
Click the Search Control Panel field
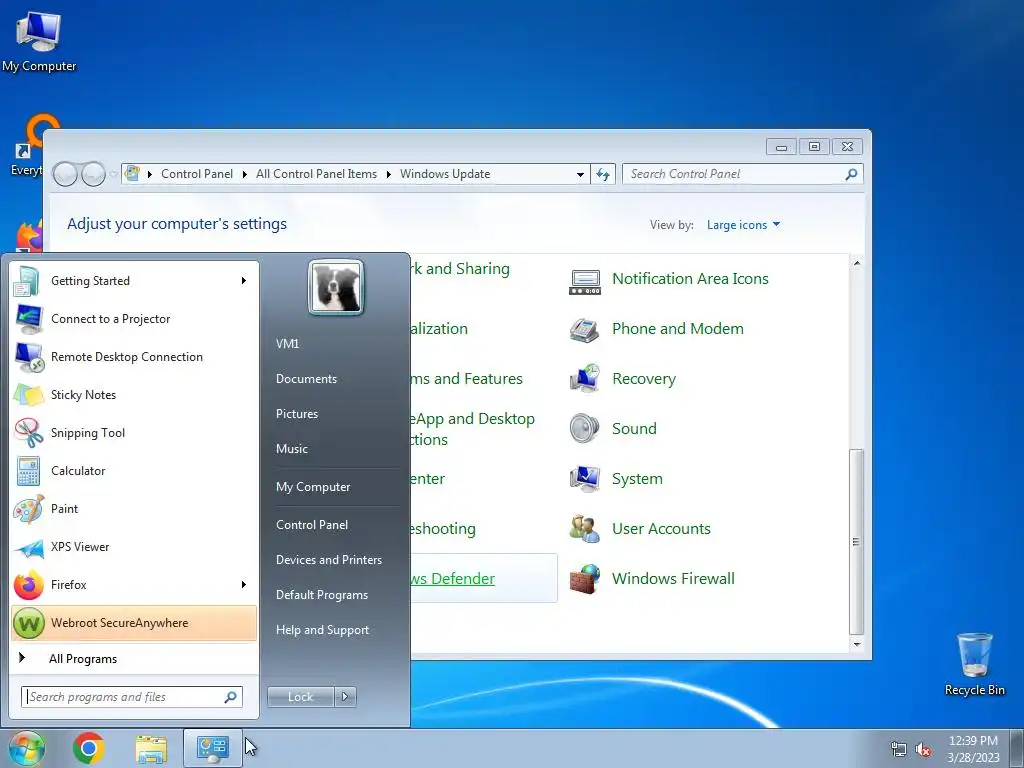pos(743,174)
